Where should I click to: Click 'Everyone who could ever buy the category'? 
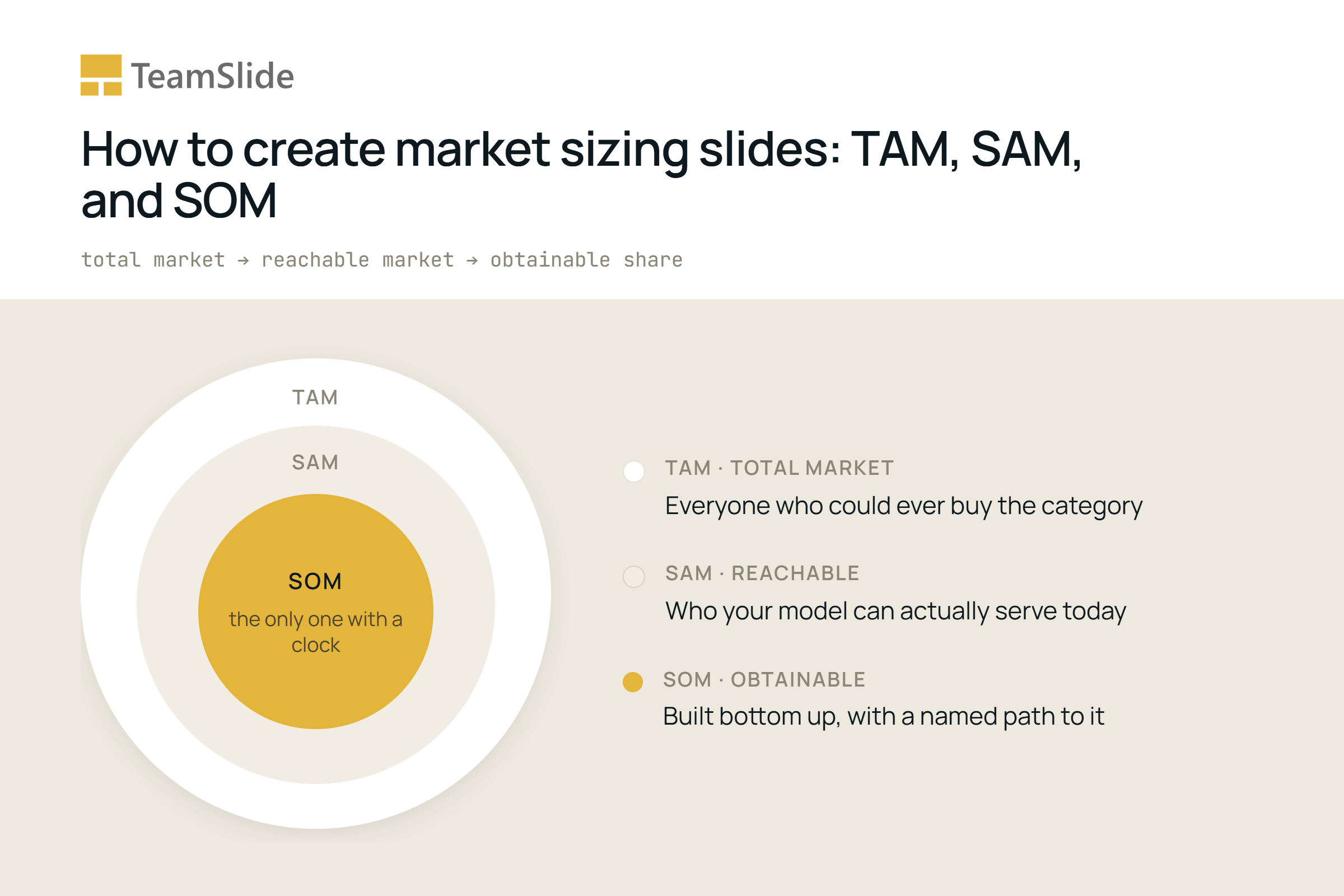(x=904, y=506)
